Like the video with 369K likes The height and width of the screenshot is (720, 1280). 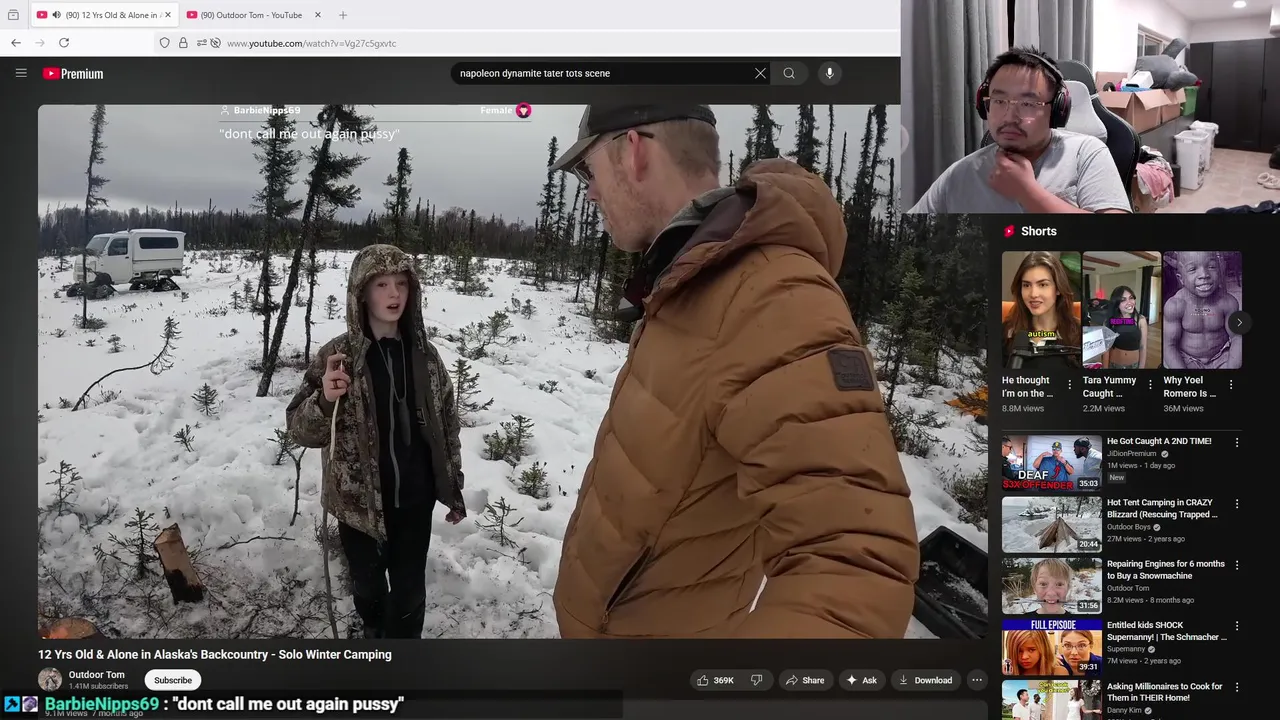tap(716, 680)
